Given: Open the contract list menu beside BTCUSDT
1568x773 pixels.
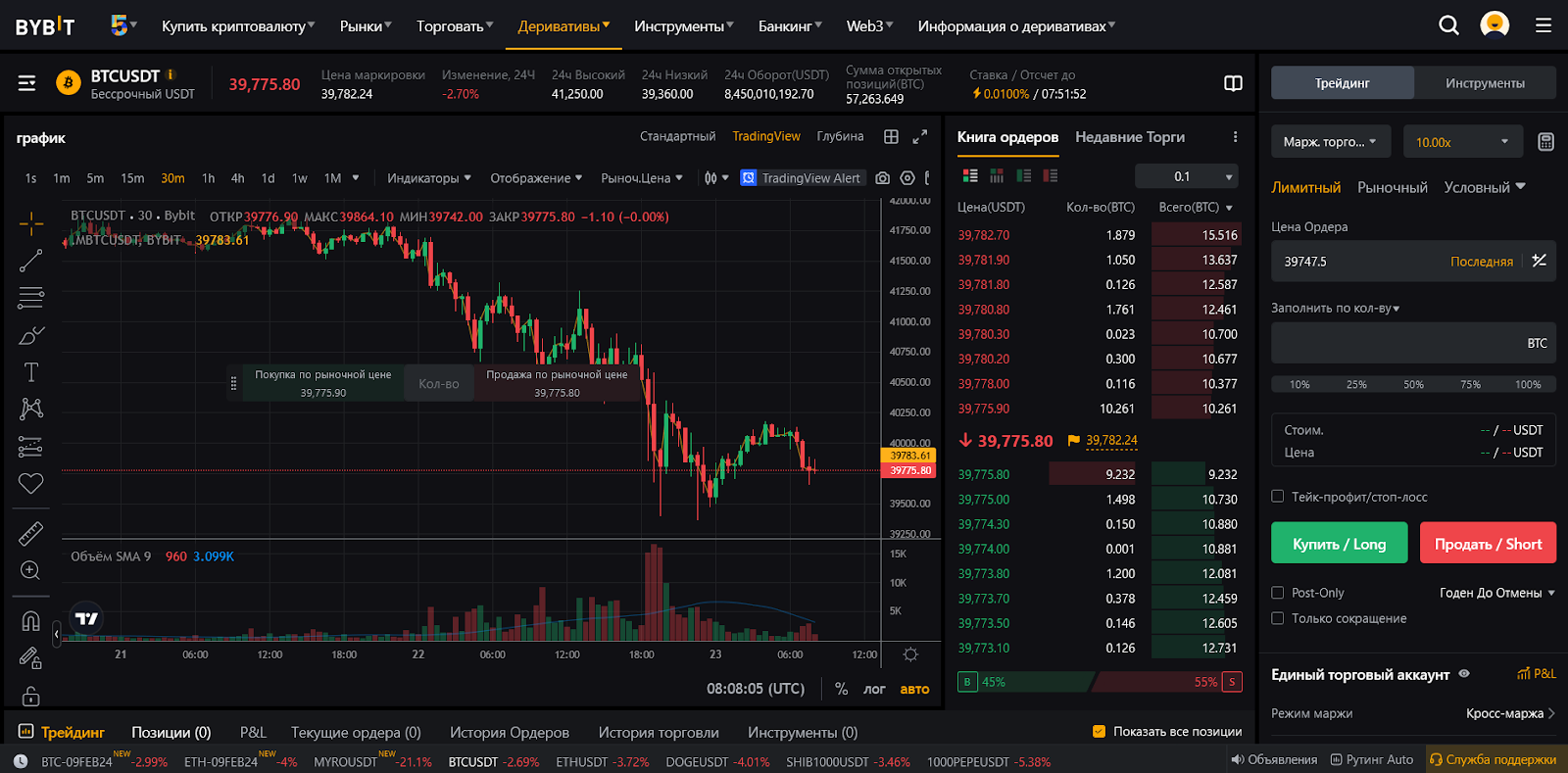Looking at the screenshot, I should pyautogui.click(x=26, y=83).
